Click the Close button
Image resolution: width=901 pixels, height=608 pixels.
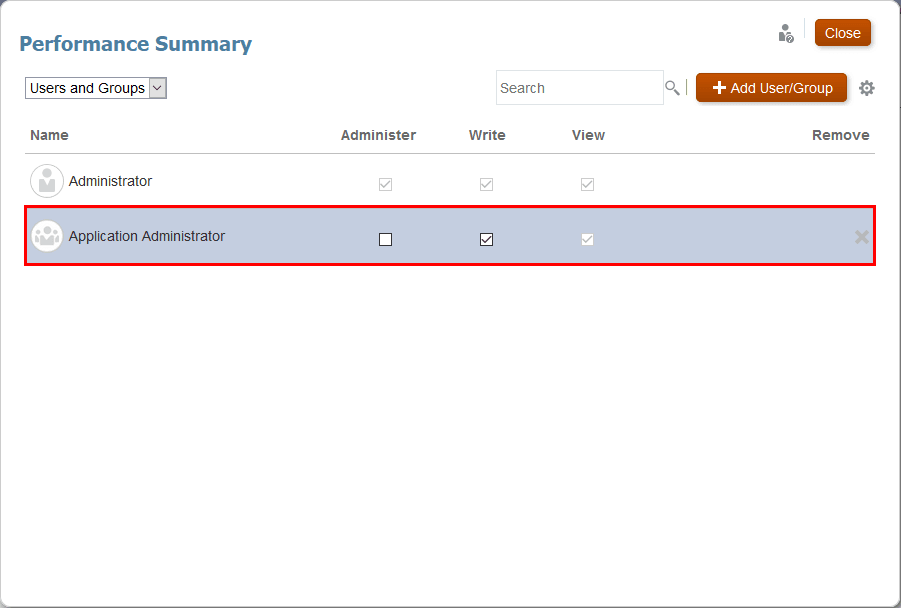click(x=842, y=33)
